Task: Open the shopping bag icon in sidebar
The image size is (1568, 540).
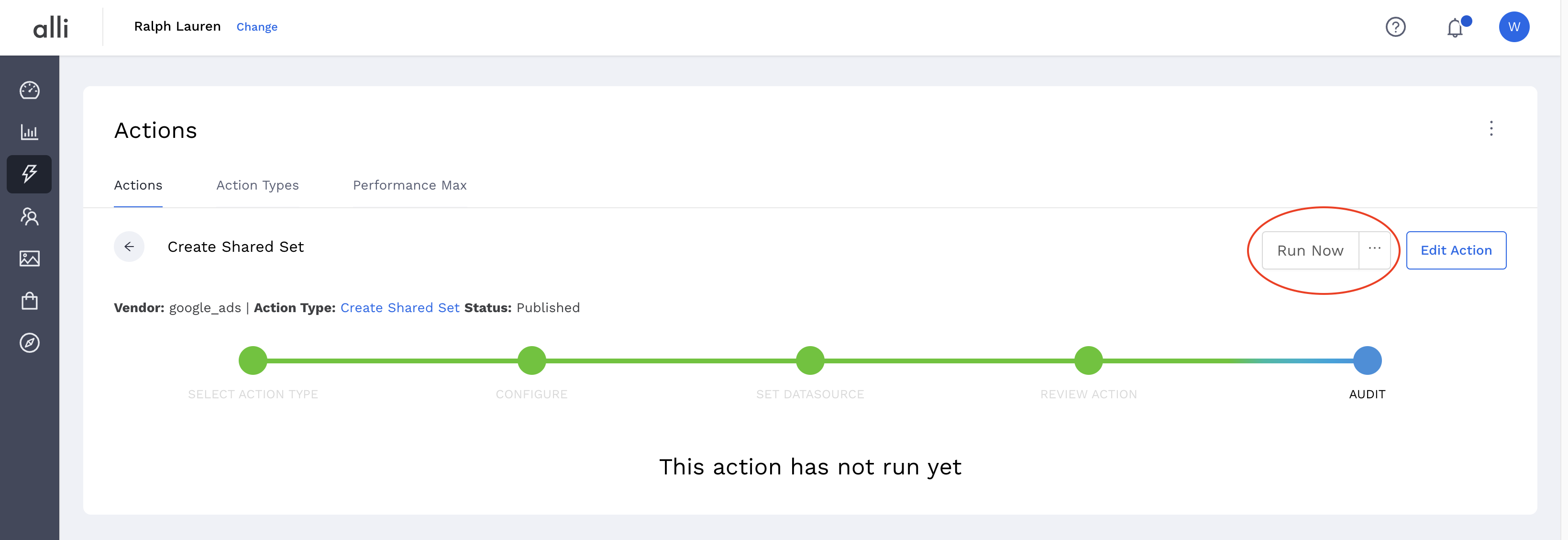Action: point(29,301)
